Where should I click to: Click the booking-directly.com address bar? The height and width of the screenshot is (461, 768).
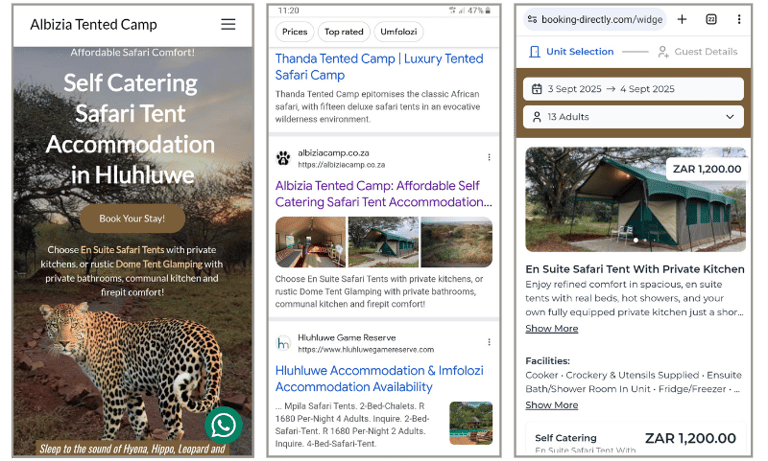(x=595, y=20)
